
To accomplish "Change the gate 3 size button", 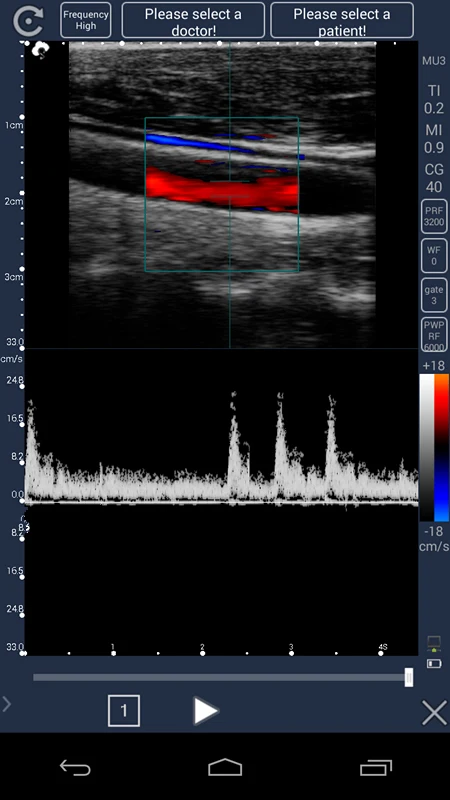I will (x=434, y=295).
